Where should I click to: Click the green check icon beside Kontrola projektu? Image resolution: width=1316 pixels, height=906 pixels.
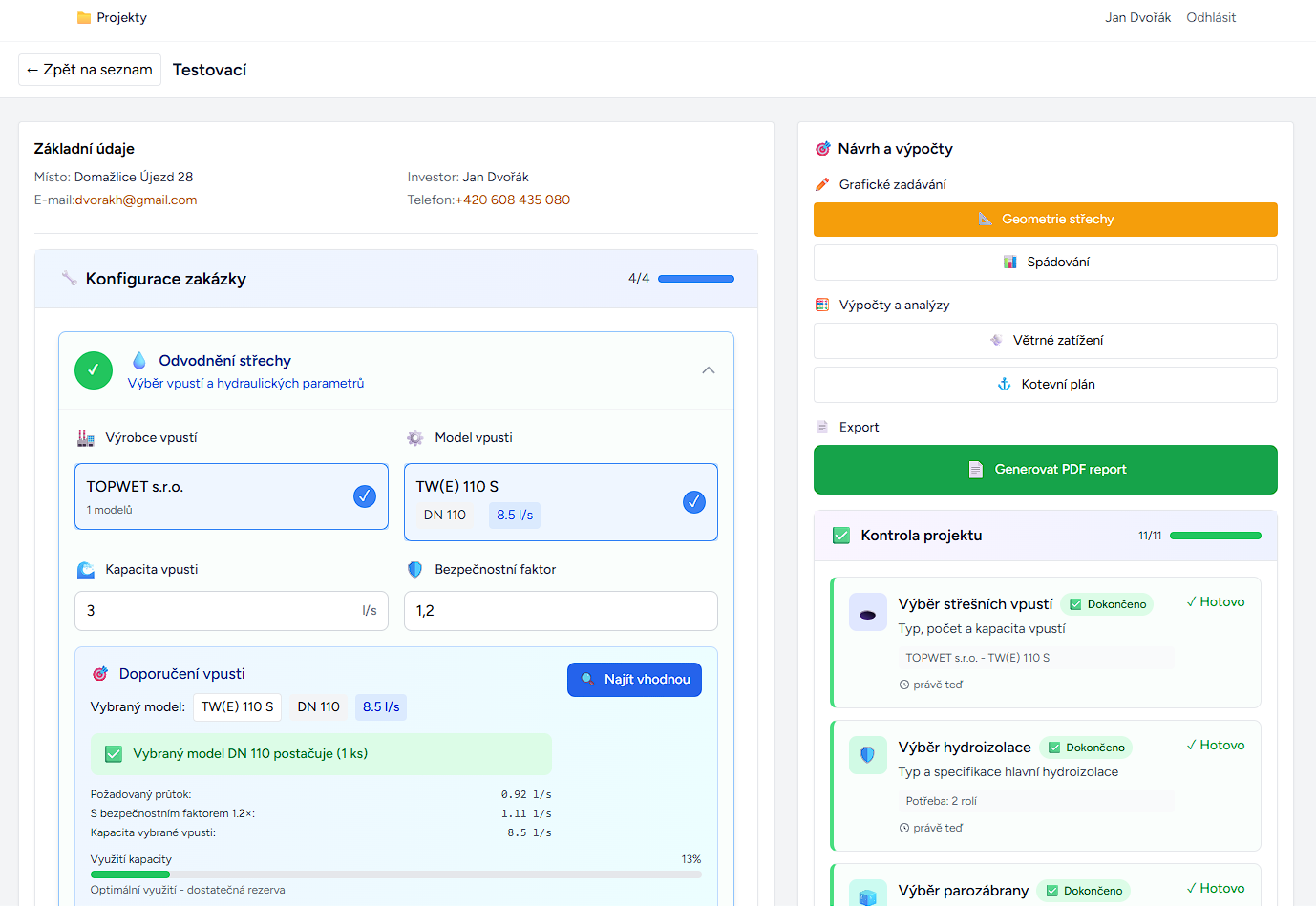click(841, 536)
